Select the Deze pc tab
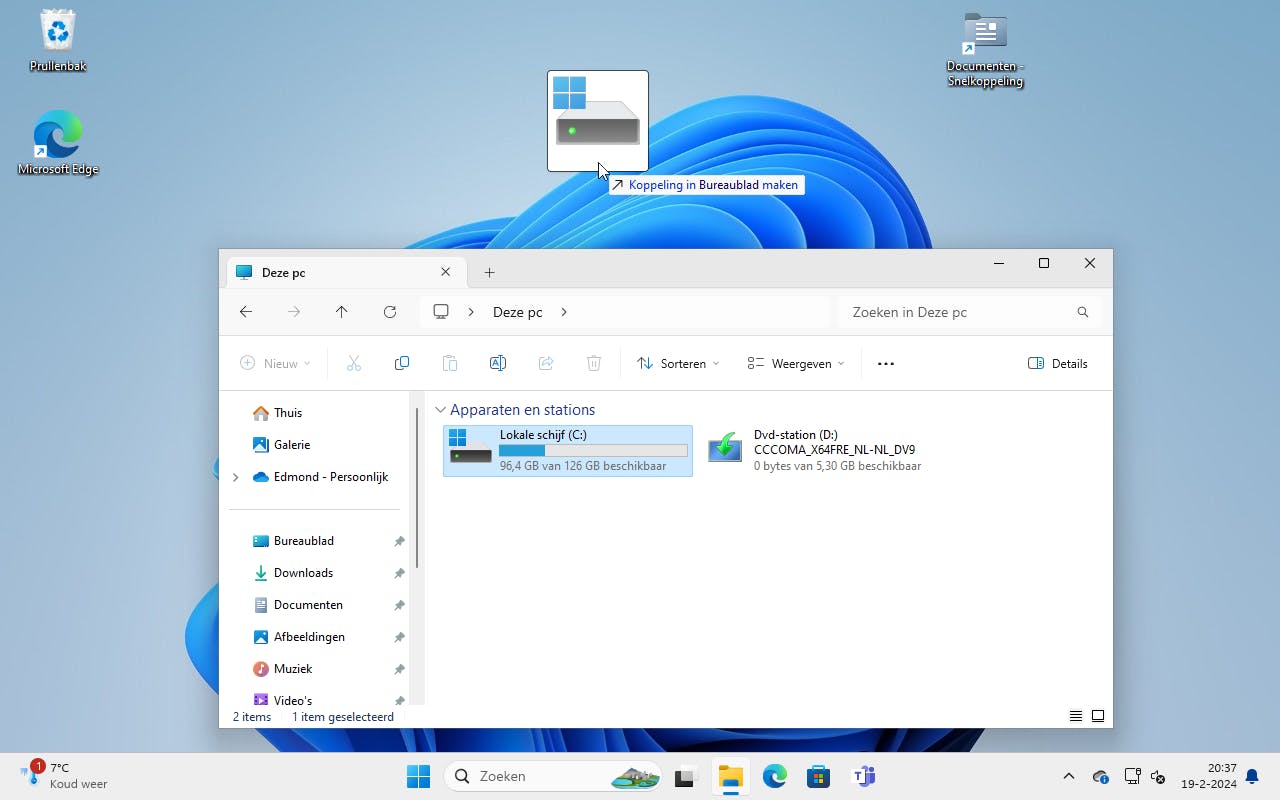 330,272
